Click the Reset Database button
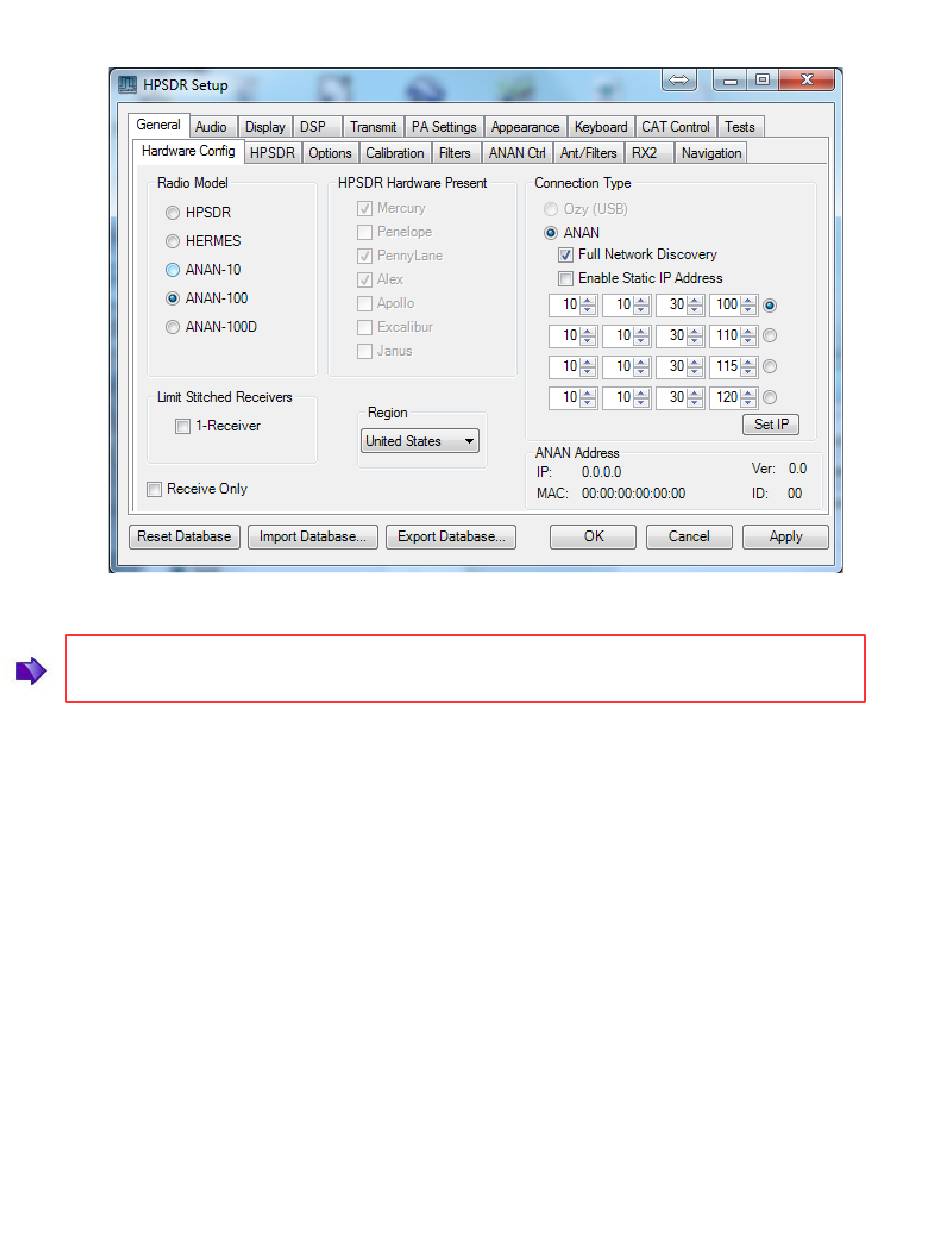The height and width of the screenshot is (1237, 950). point(185,537)
